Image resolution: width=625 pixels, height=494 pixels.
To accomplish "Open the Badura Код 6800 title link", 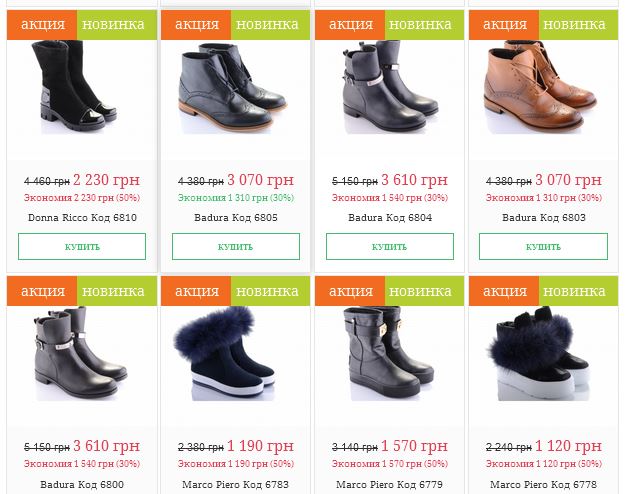I will [82, 485].
